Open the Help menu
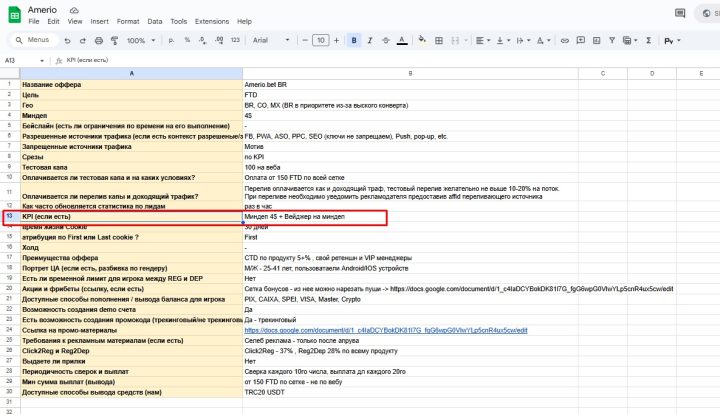The image size is (720, 414). pos(244,21)
